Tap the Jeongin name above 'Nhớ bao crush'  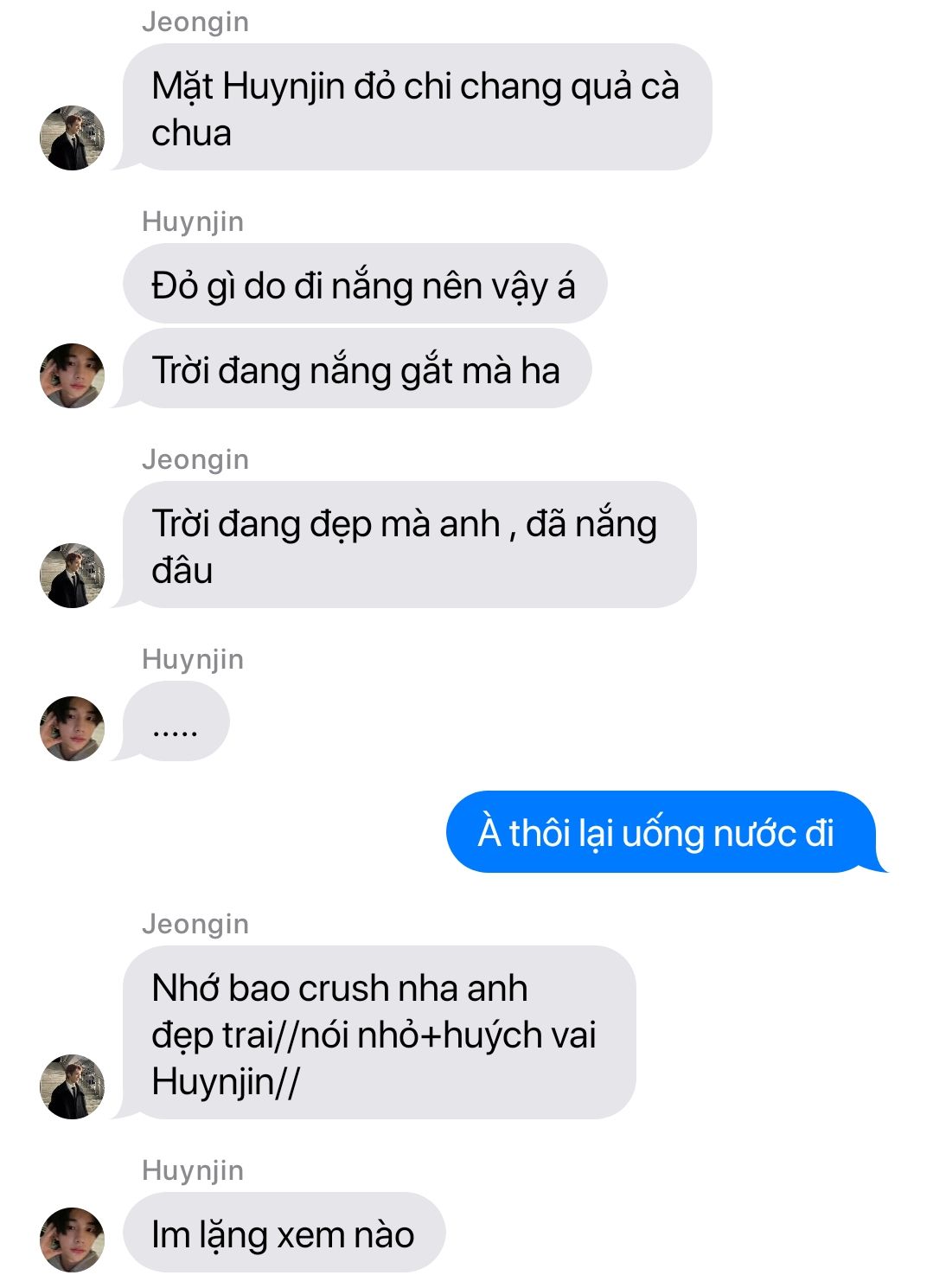195,924
